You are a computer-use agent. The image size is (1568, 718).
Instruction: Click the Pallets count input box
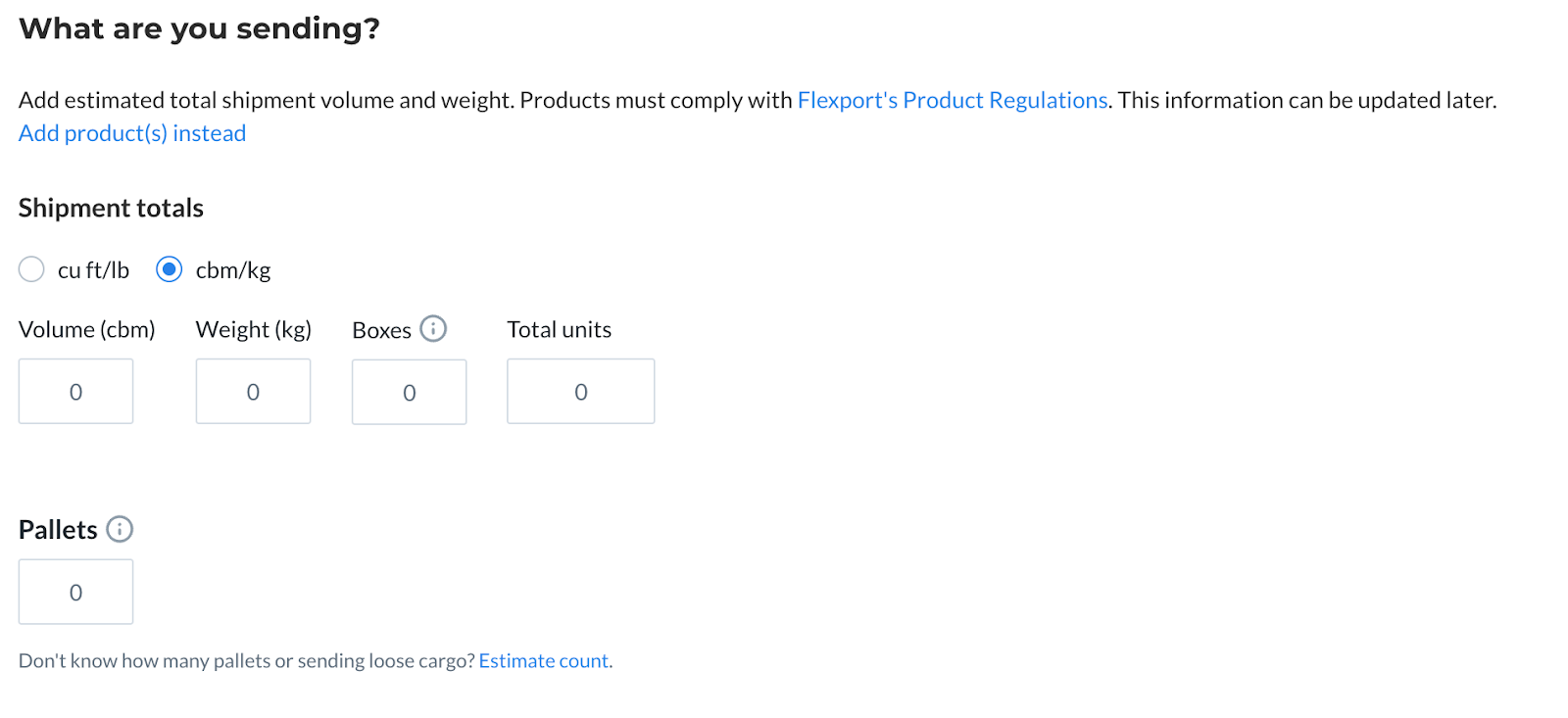(x=75, y=592)
